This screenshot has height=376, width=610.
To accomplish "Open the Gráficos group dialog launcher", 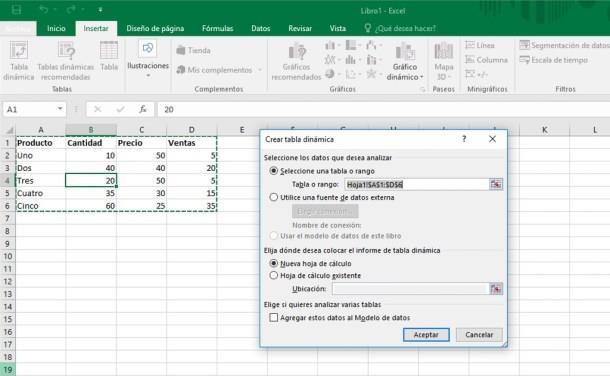I will click(422, 89).
